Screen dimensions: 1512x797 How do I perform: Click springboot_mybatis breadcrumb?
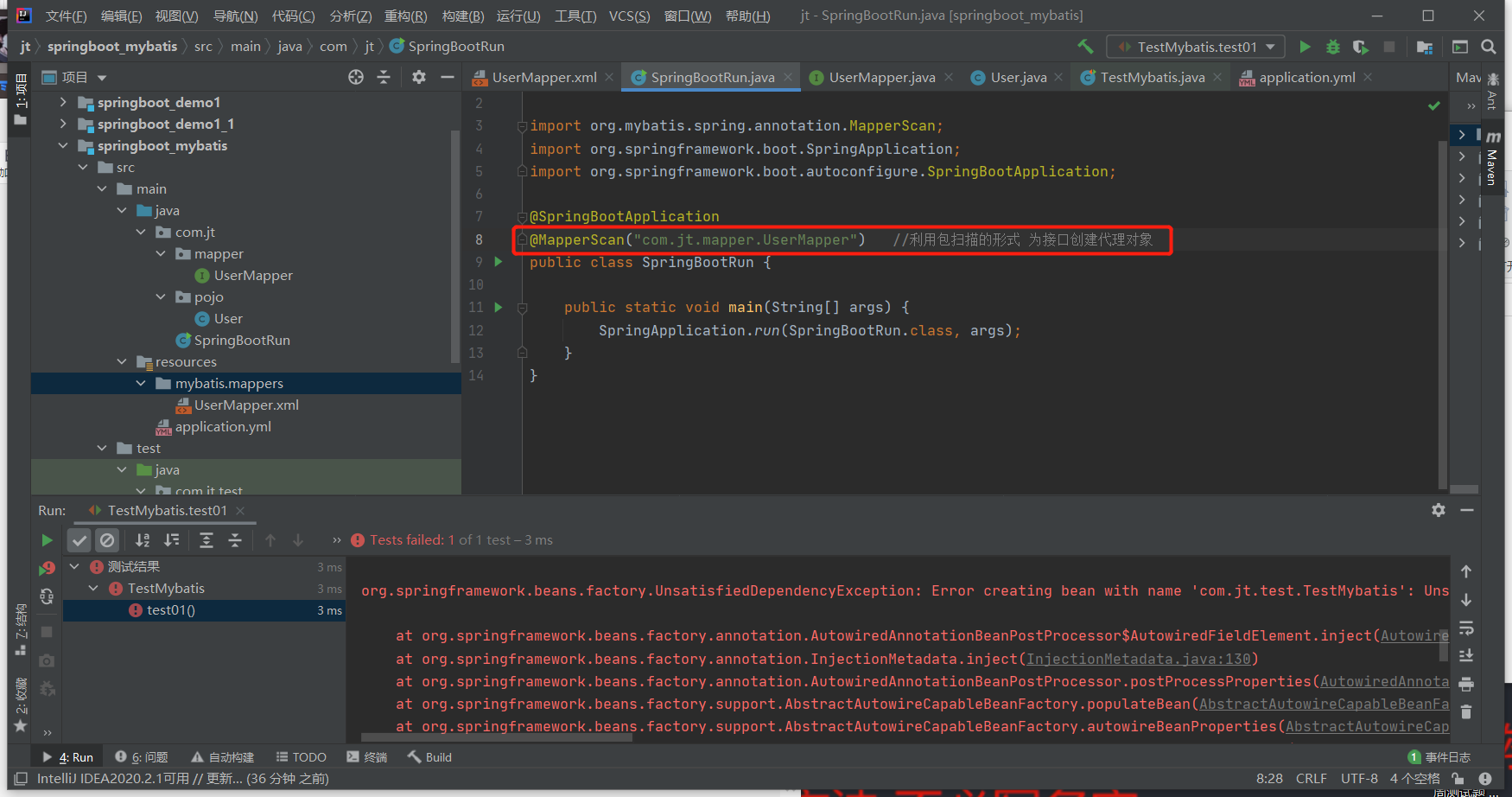pos(112,47)
